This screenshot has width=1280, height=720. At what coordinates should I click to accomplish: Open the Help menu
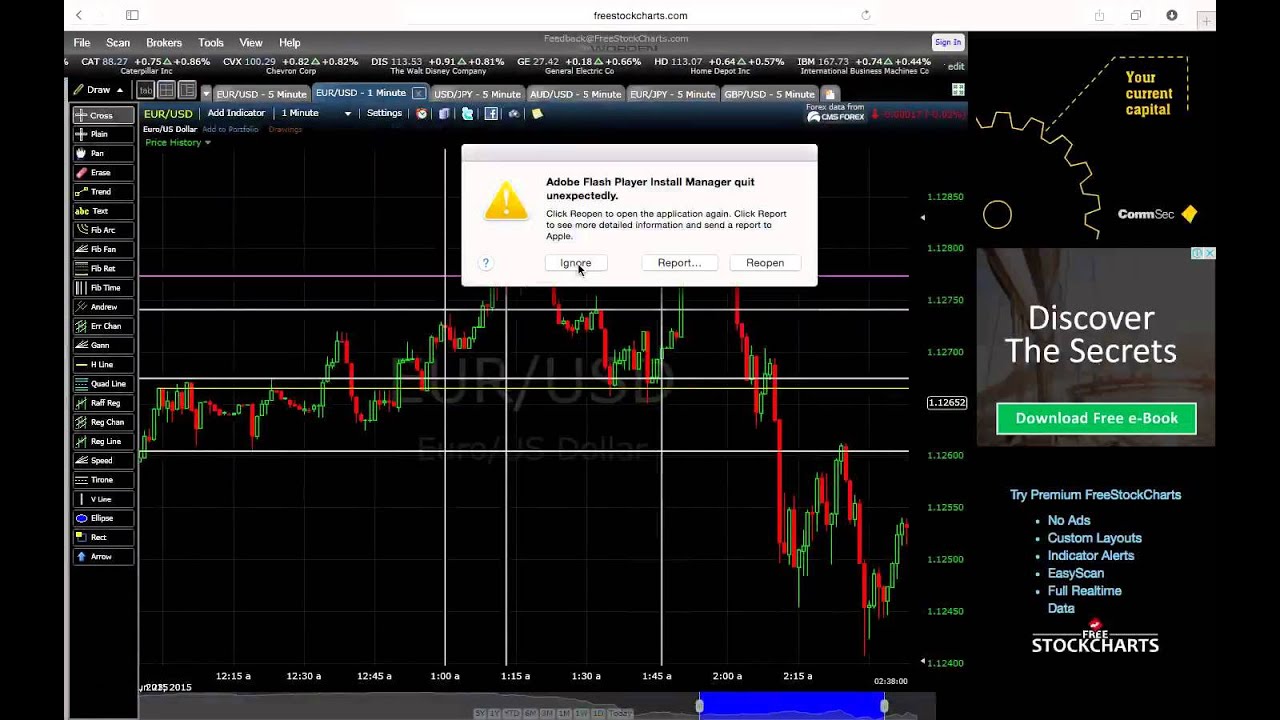(290, 43)
